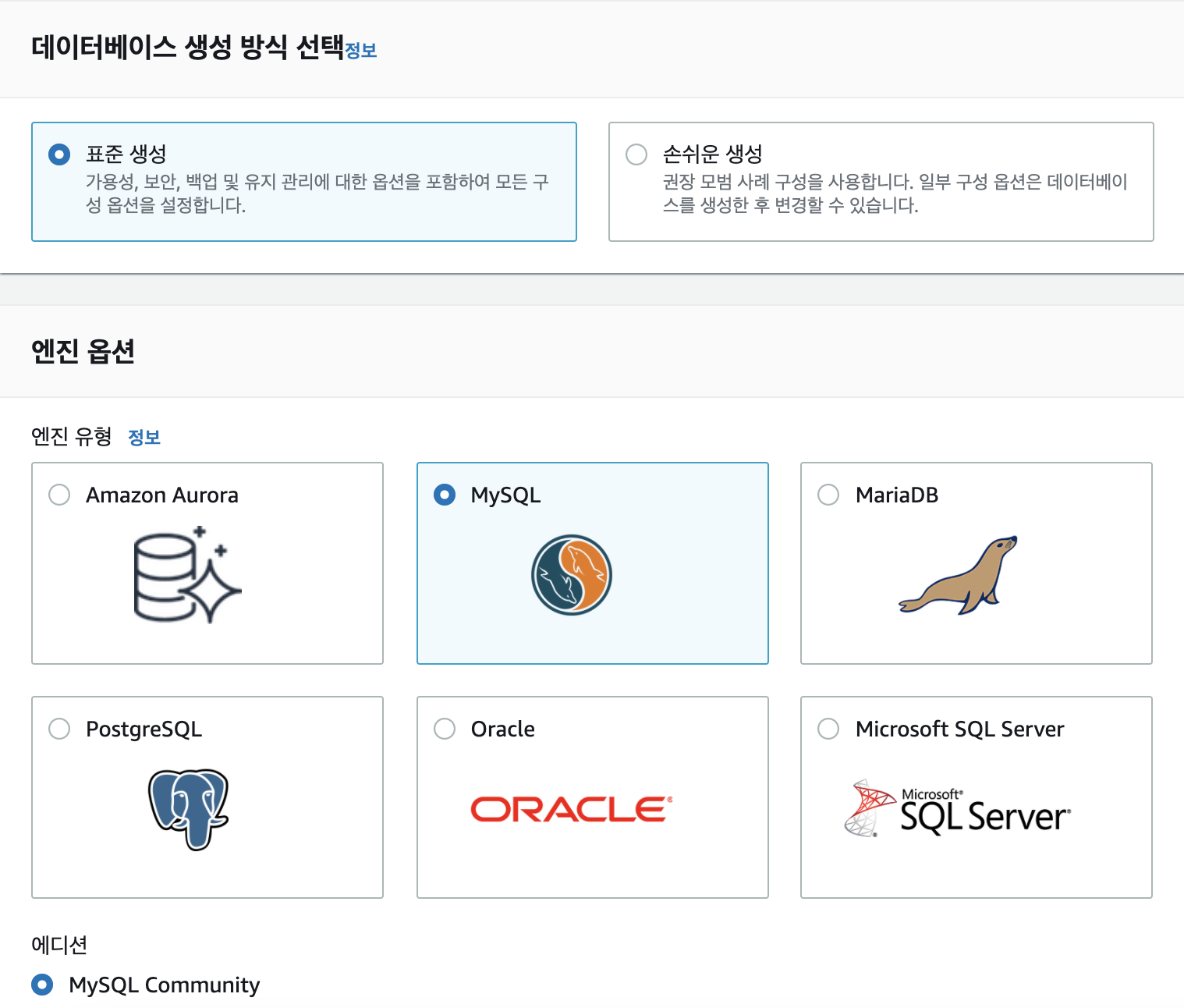The height and width of the screenshot is (1008, 1184).
Task: Select the 손쉬운 생성 radio button
Action: pyautogui.click(x=636, y=154)
